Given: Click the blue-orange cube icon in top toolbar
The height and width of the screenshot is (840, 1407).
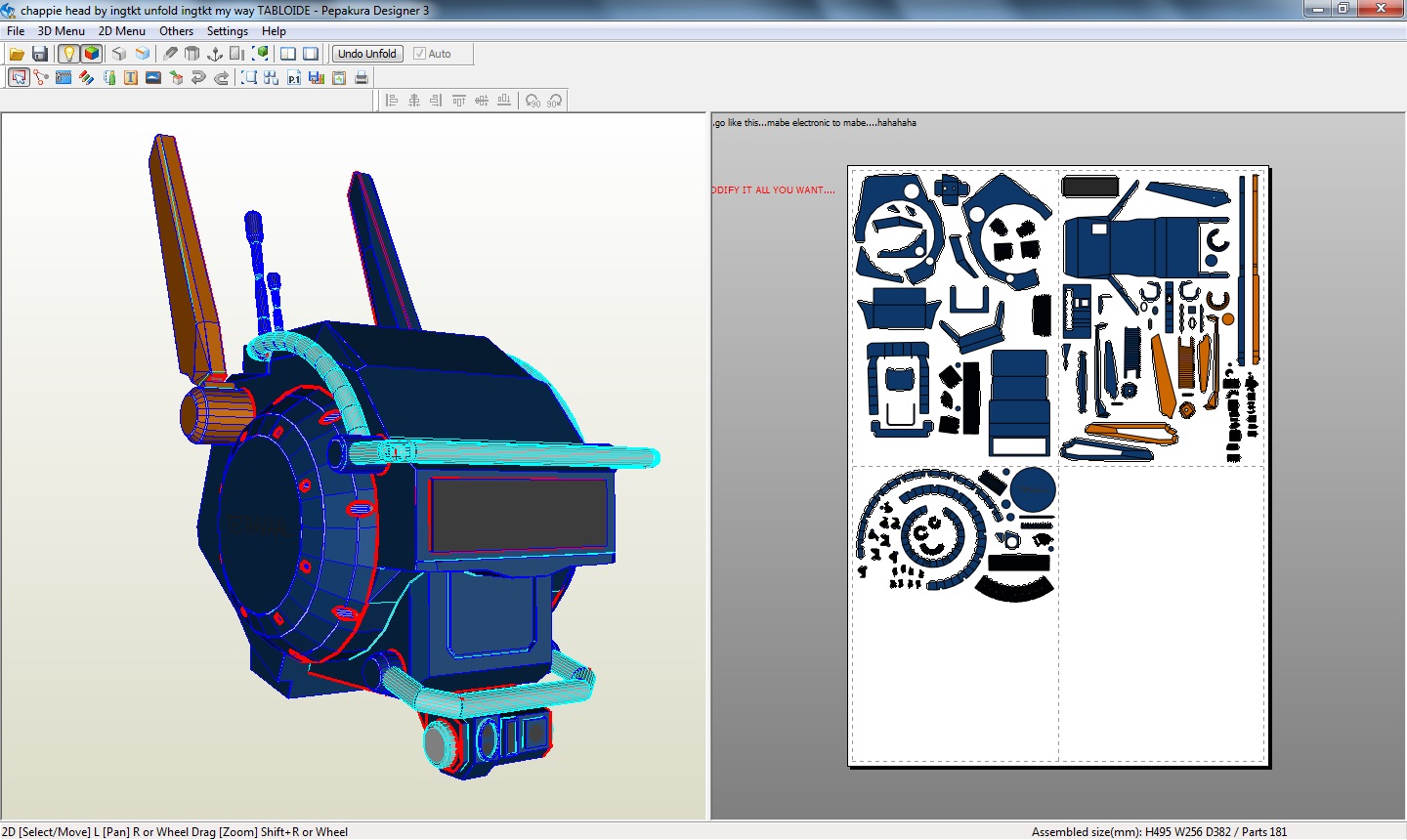Looking at the screenshot, I should [x=143, y=54].
